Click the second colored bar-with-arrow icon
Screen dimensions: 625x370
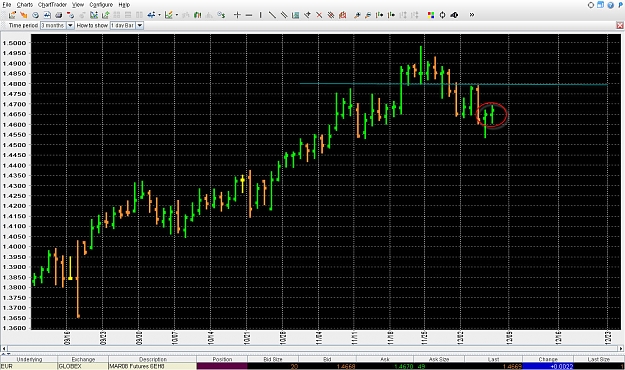pyautogui.click(x=391, y=15)
